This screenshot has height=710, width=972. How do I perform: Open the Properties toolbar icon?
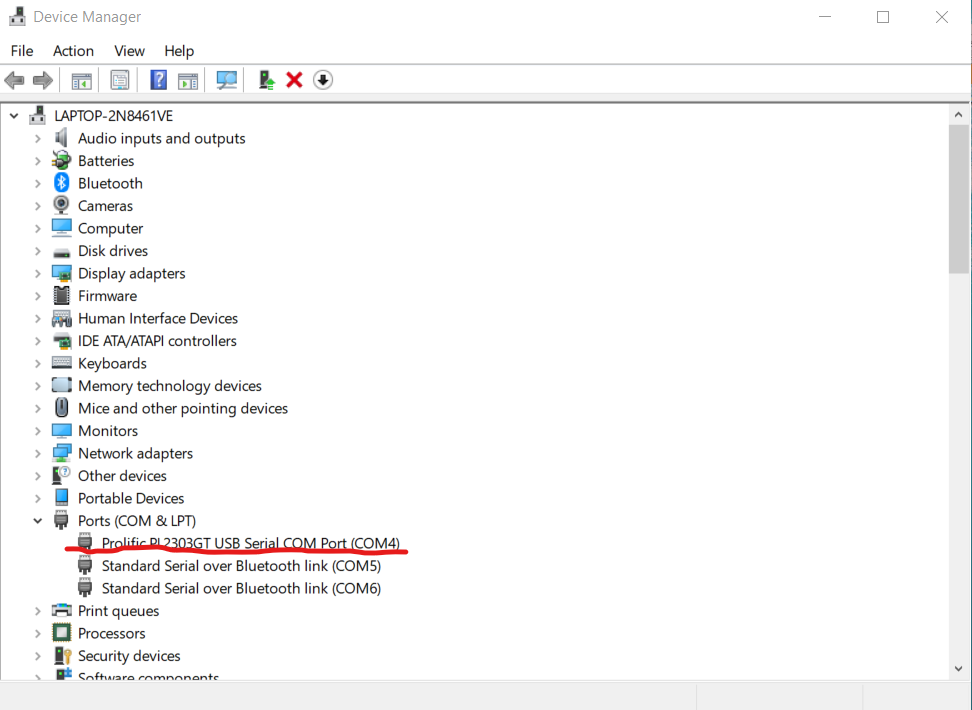click(120, 80)
